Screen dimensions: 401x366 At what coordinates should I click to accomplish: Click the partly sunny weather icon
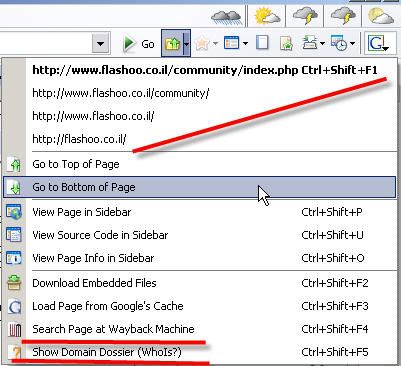(267, 16)
